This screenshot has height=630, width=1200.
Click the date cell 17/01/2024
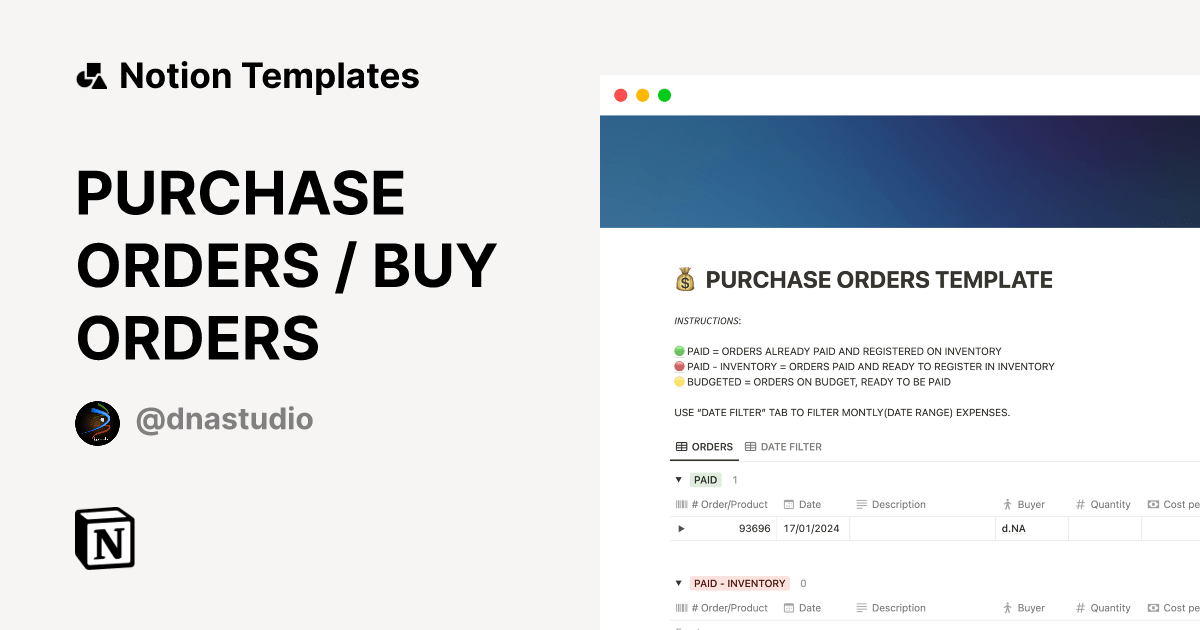[811, 528]
